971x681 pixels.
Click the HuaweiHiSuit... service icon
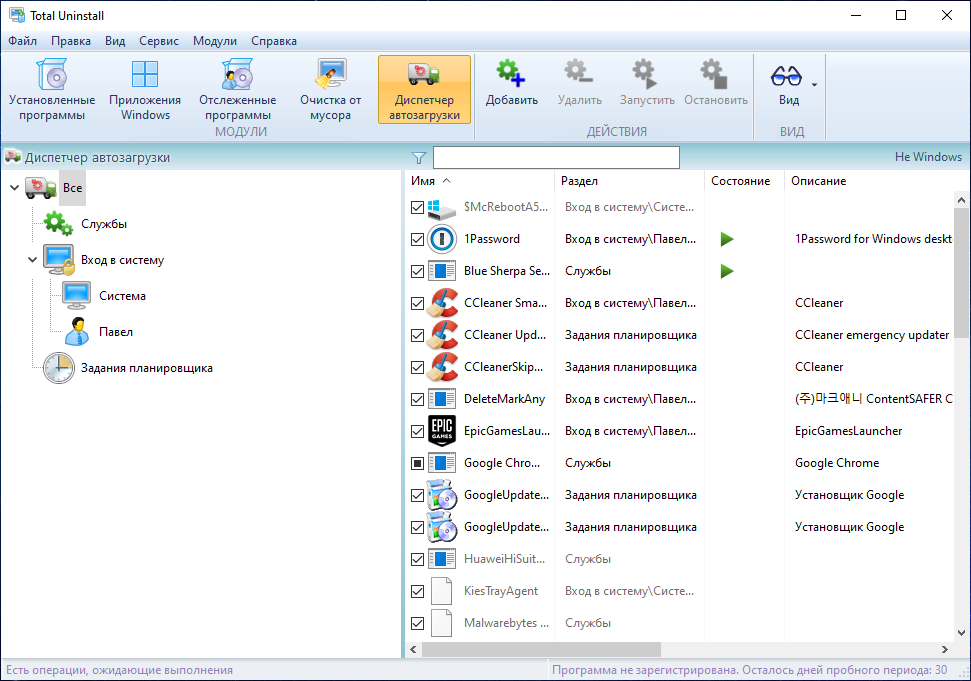click(x=442, y=558)
